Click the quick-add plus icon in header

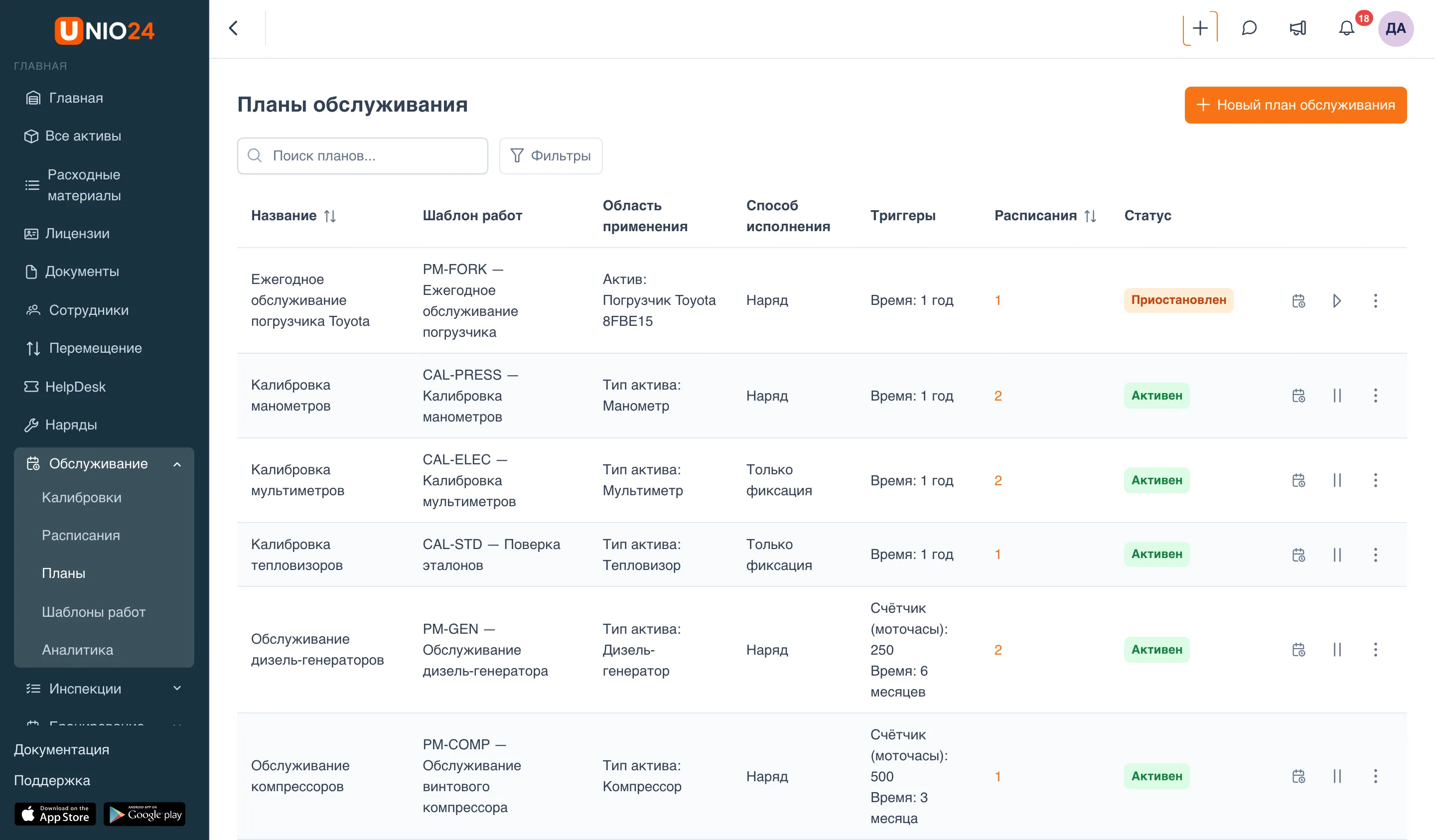pos(1200,28)
